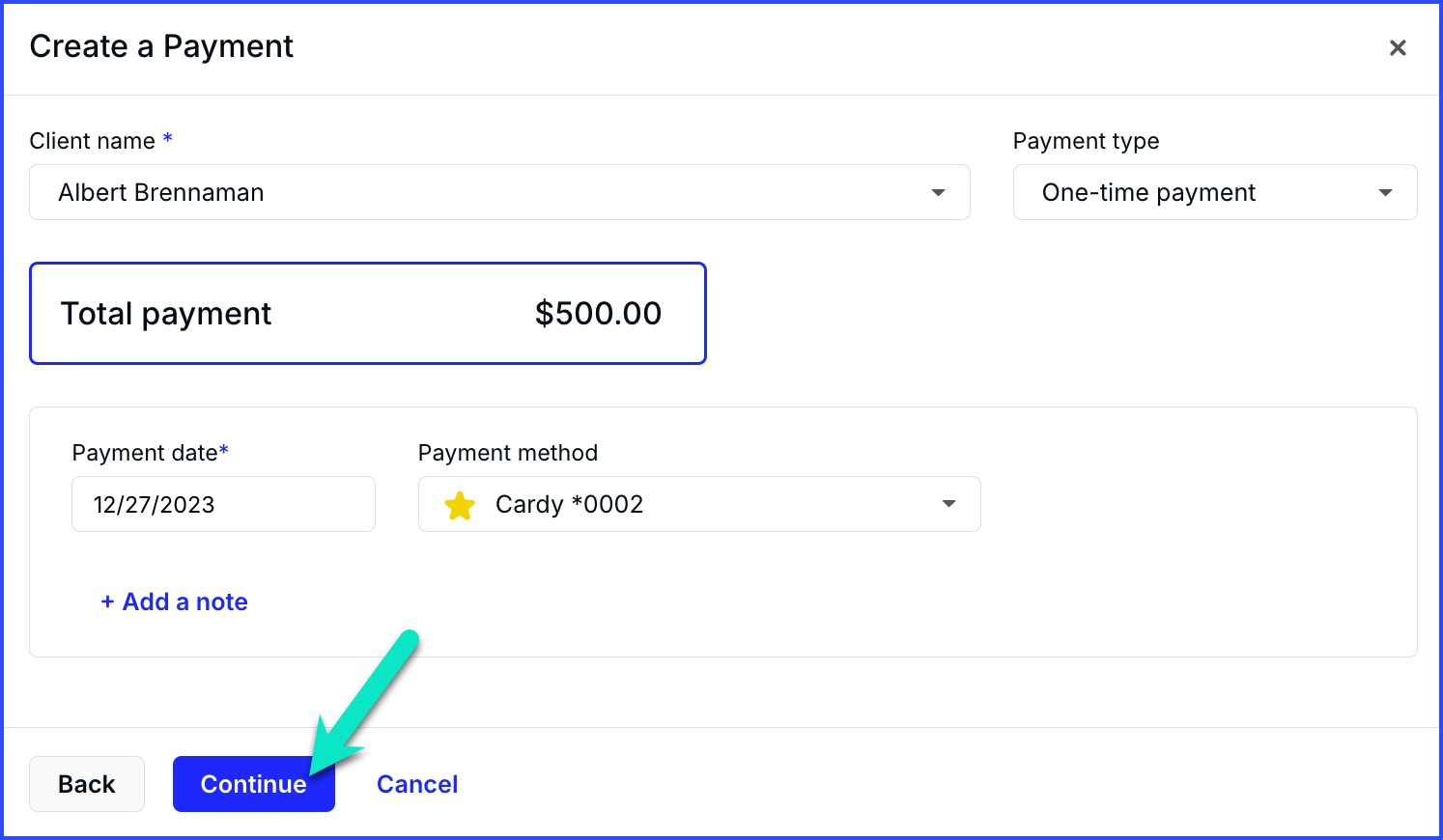Image resolution: width=1443 pixels, height=840 pixels.
Task: Close the Create a Payment dialog
Action: pos(1397,47)
